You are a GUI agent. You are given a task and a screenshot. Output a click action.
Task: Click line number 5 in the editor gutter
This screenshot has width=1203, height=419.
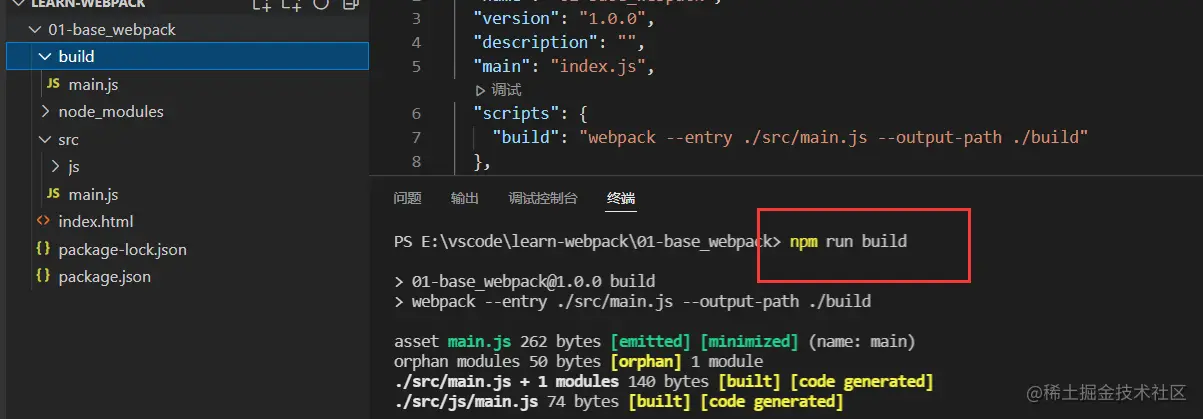[x=416, y=67]
